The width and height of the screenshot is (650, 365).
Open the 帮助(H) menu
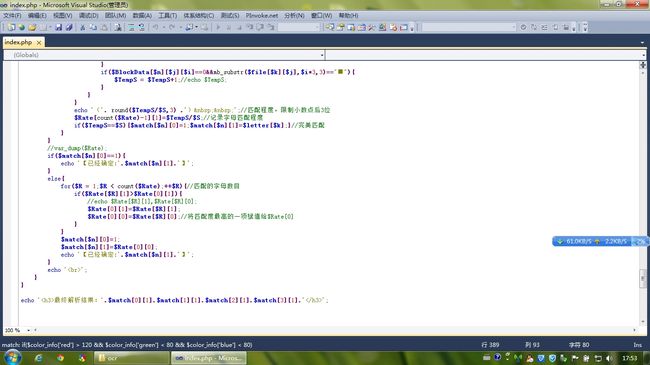coord(348,15)
